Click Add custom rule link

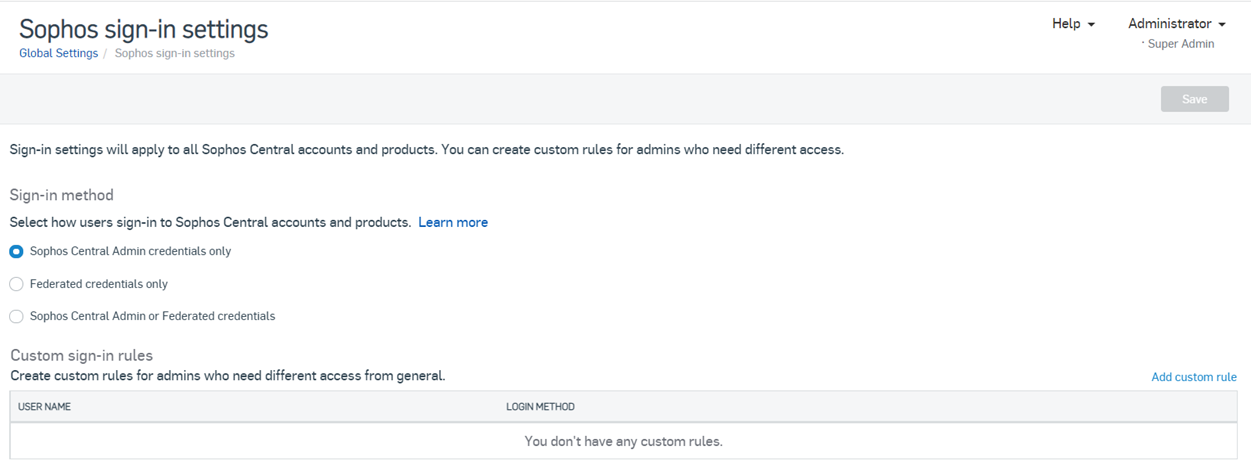pyautogui.click(x=1193, y=377)
